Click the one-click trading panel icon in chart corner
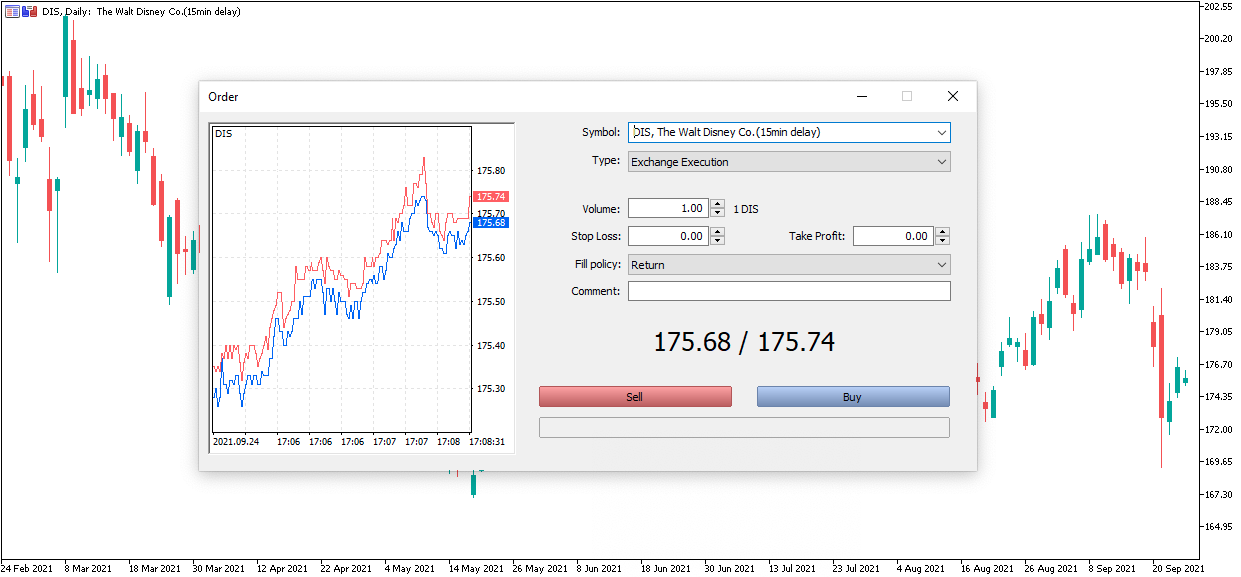The image size is (1241, 577). 28,11
